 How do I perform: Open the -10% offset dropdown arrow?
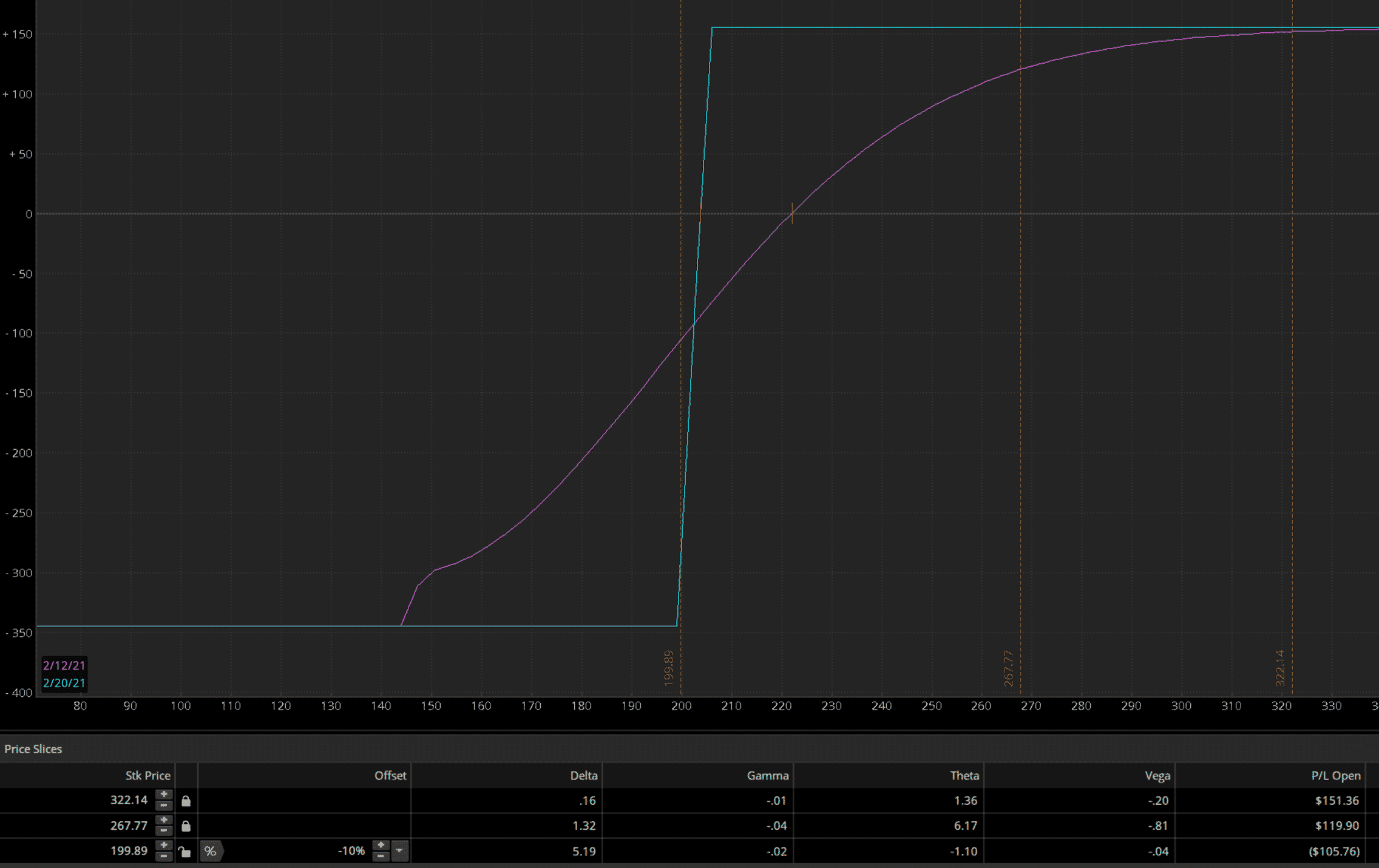click(x=399, y=851)
